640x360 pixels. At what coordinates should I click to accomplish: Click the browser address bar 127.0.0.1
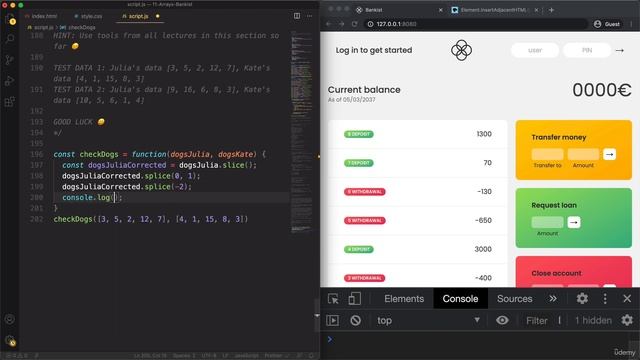(476, 24)
